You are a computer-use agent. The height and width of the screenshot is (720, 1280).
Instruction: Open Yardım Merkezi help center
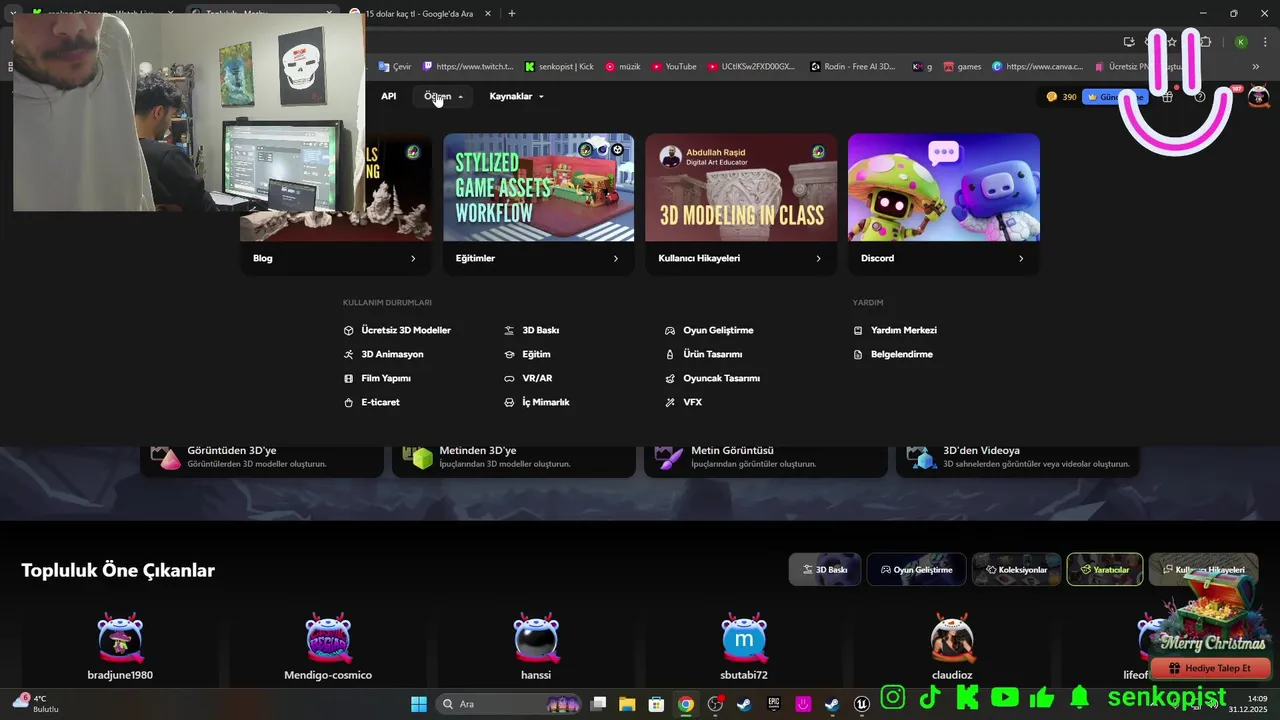(x=895, y=330)
